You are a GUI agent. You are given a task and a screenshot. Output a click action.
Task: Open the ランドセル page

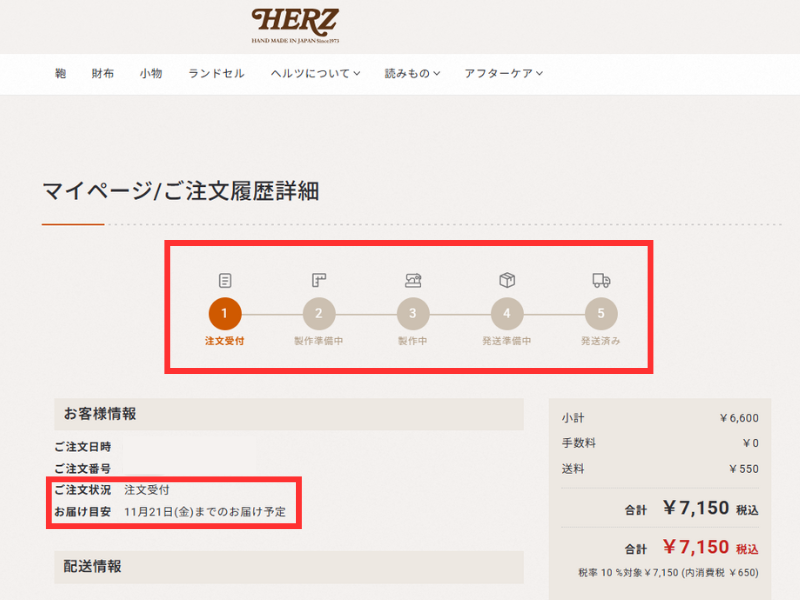(215, 73)
